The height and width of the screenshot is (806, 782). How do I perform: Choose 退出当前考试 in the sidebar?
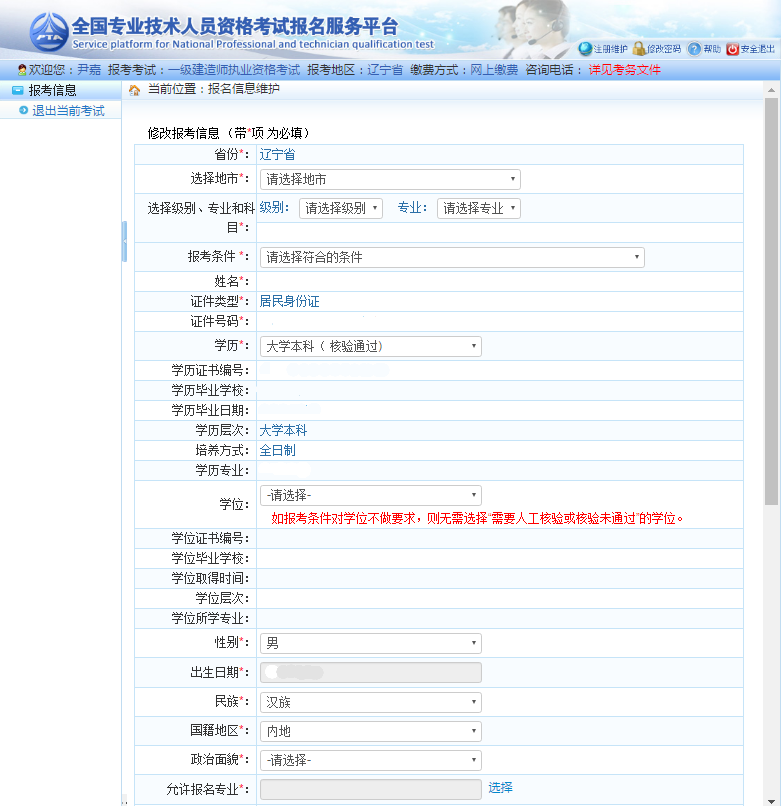click(x=68, y=111)
